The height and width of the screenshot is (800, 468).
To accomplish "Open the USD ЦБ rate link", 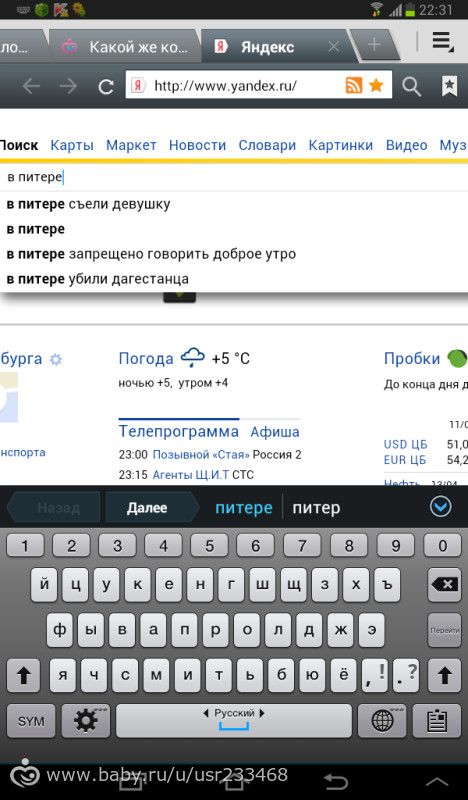I will [406, 444].
